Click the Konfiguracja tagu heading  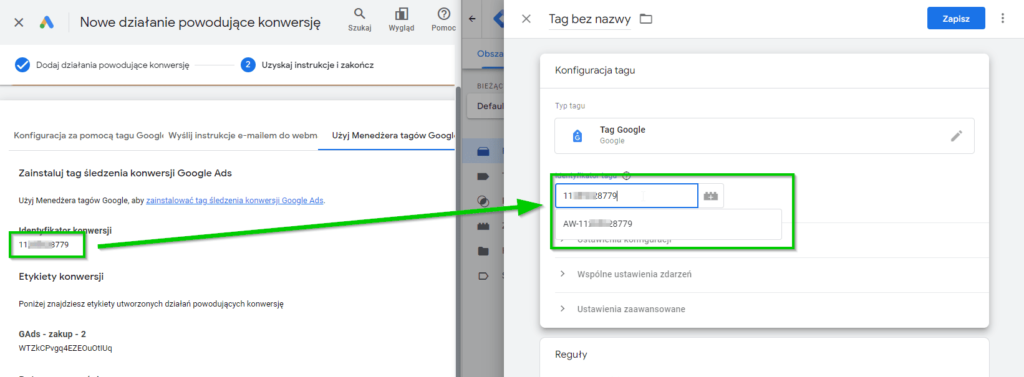(594, 71)
